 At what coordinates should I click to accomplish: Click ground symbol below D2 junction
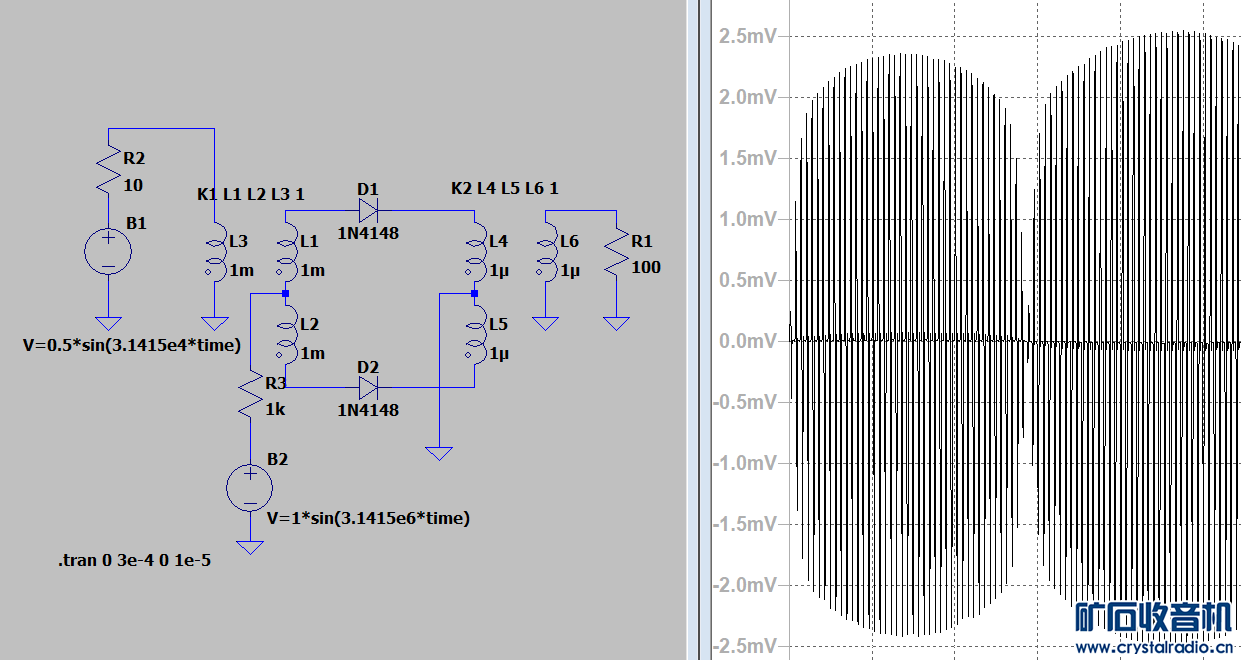[x=439, y=453]
